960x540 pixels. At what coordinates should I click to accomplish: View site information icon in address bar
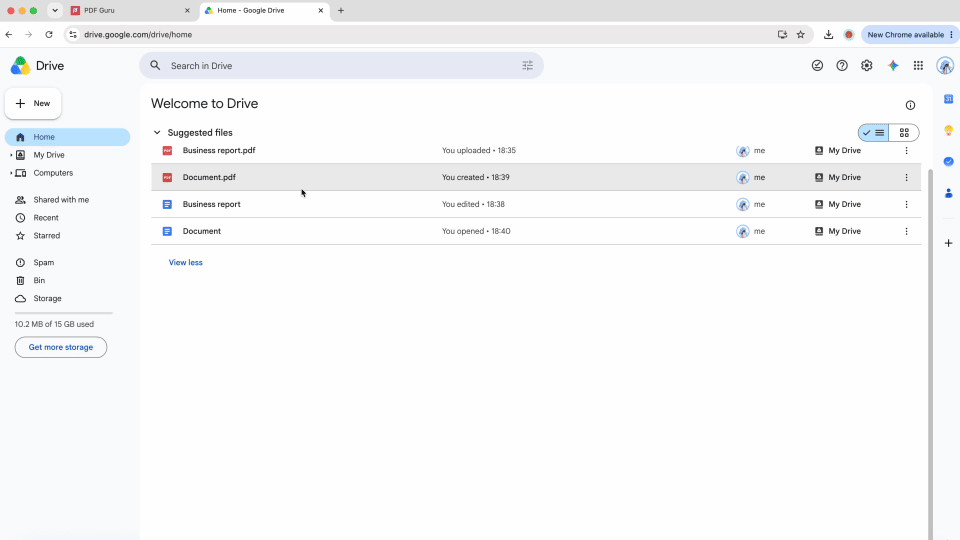(73, 35)
